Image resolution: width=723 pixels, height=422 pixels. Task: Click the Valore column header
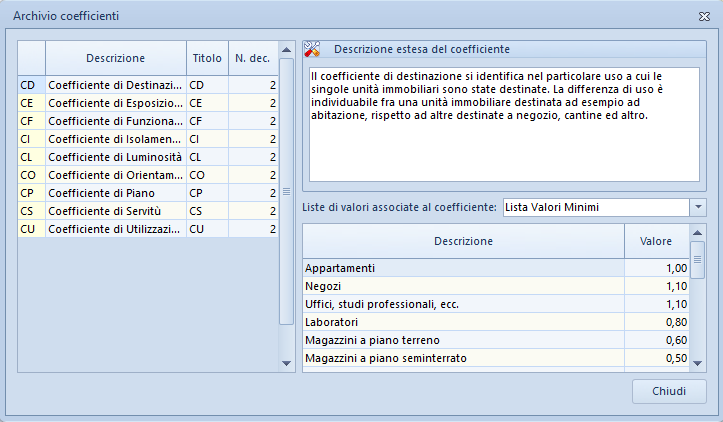(656, 241)
